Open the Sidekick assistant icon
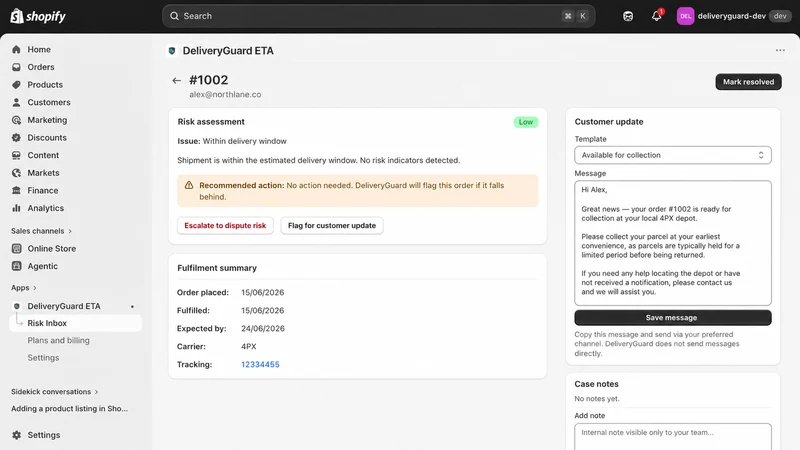This screenshot has height=450, width=800. [x=628, y=16]
